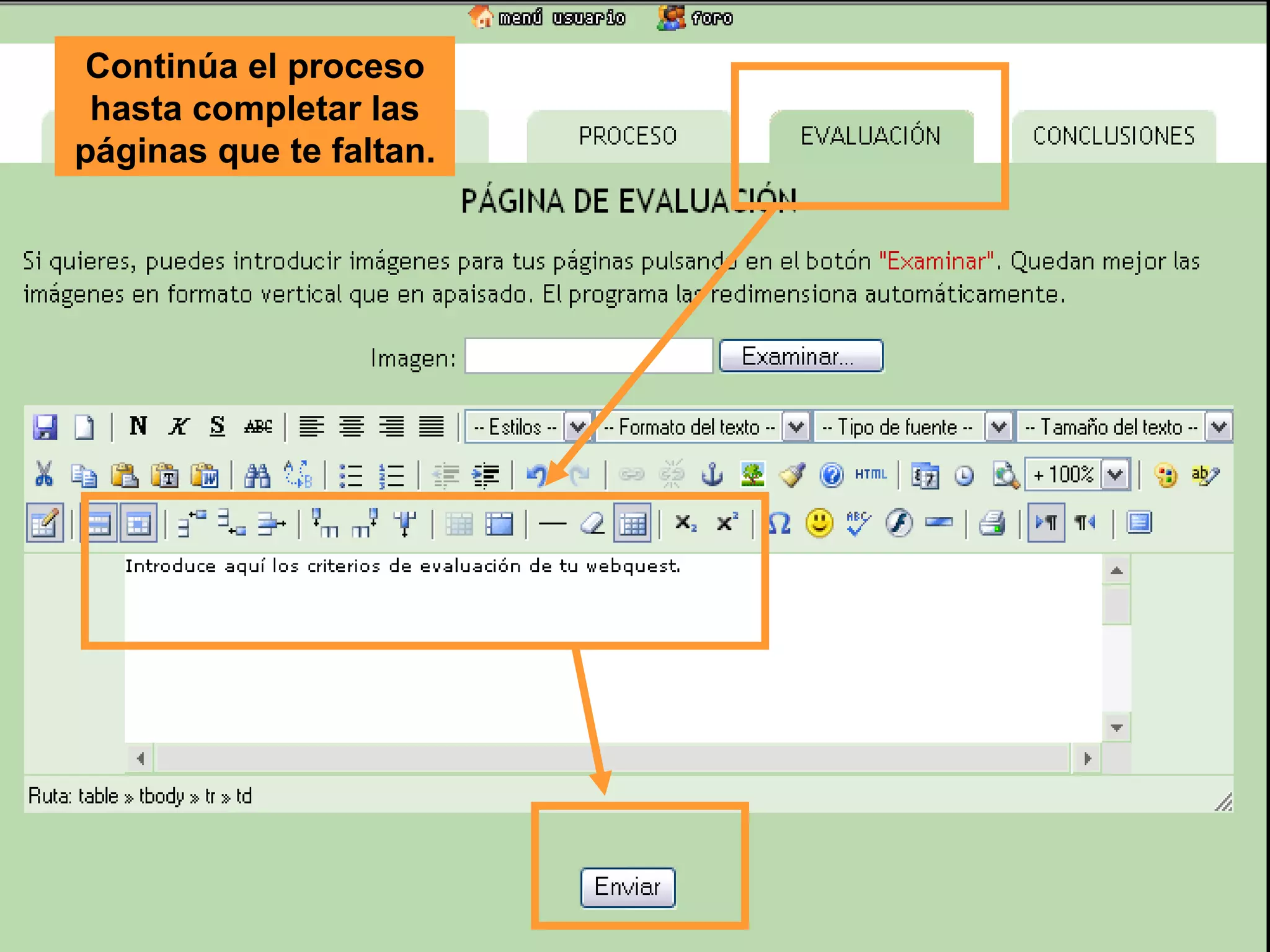Viewport: 1270px width, 952px height.
Task: Increase indent of paragraph
Action: [x=486, y=475]
